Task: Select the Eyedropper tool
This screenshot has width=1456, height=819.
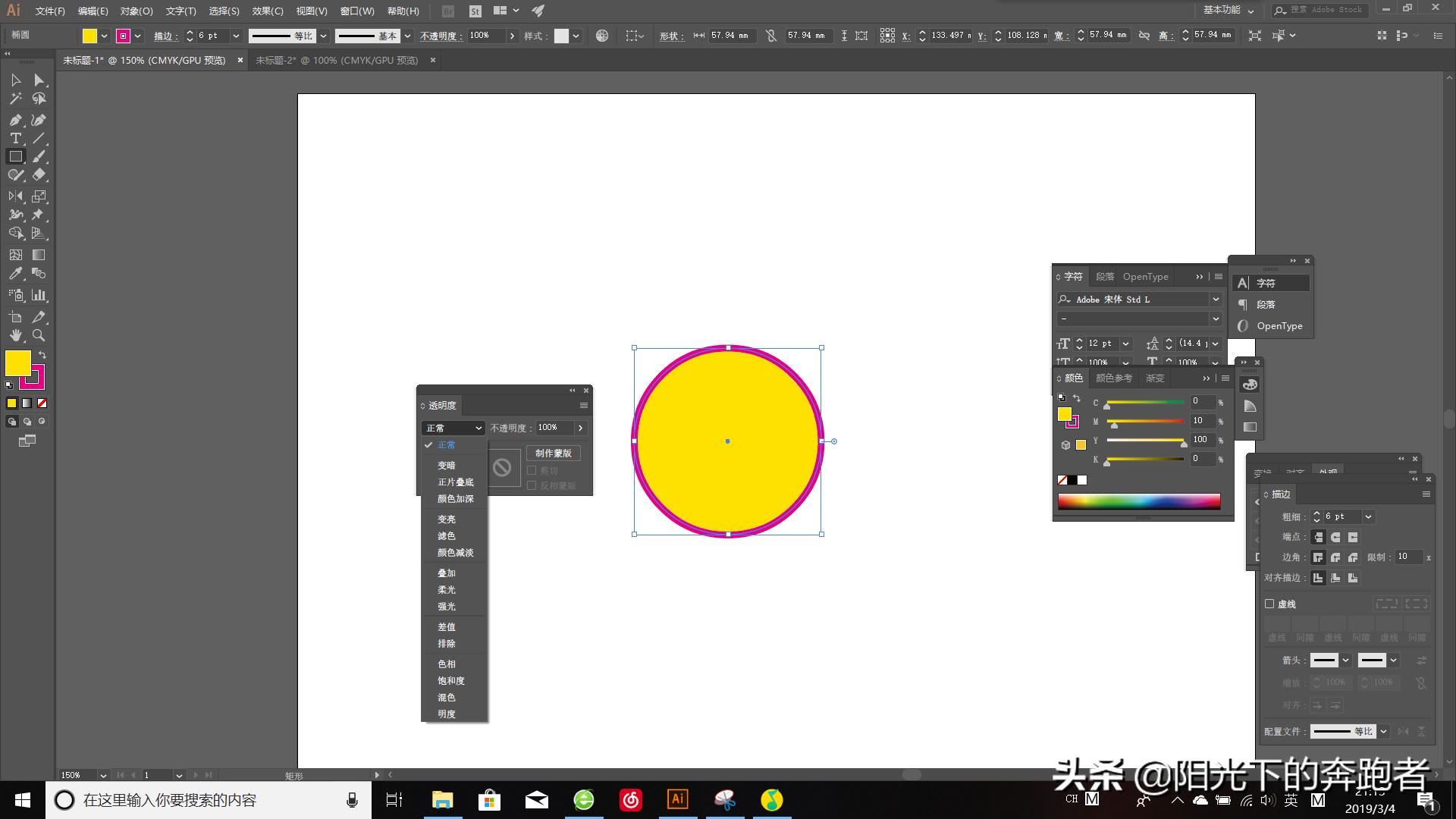Action: tap(15, 274)
